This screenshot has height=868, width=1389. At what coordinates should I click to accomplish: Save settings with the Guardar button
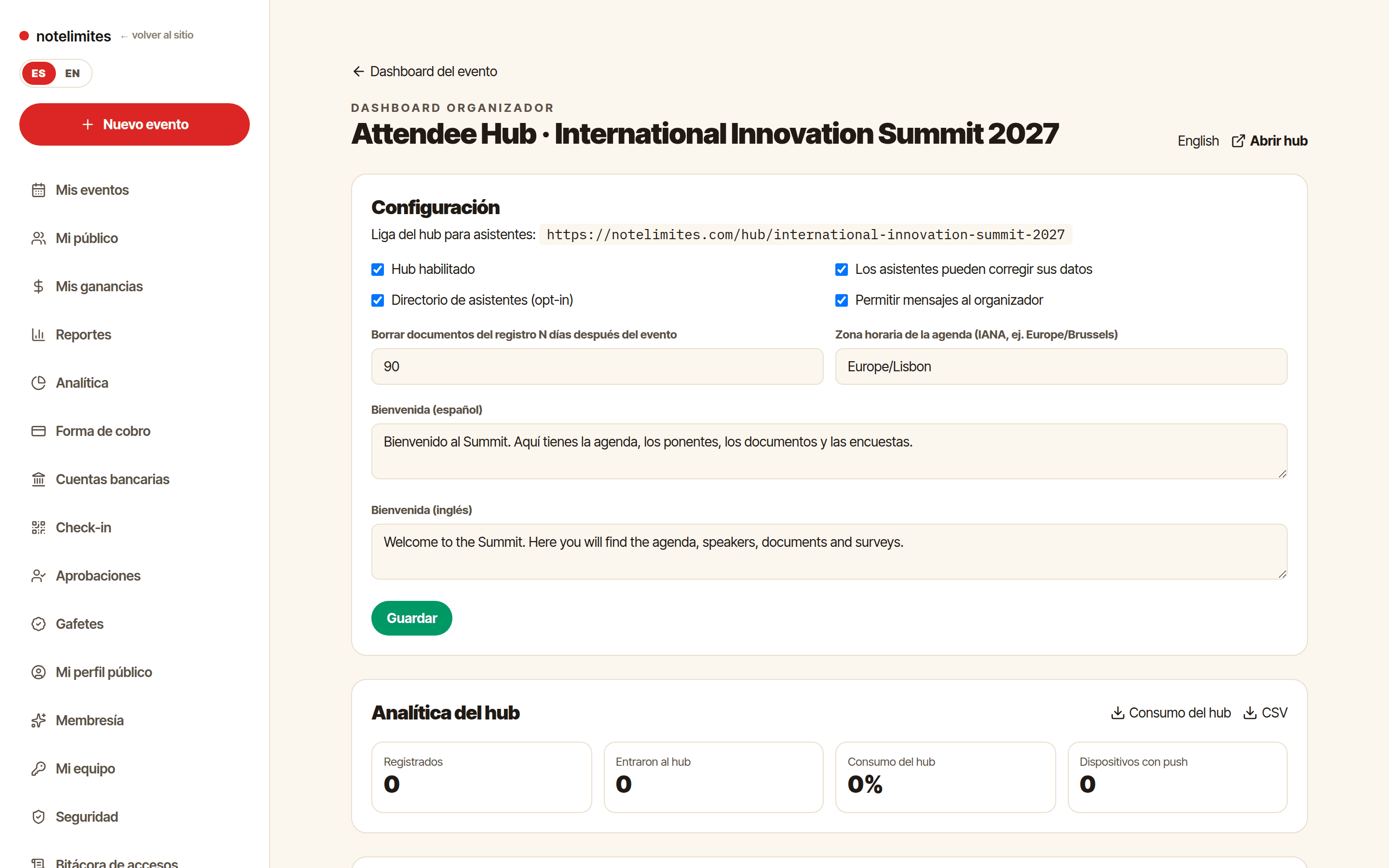click(x=411, y=618)
